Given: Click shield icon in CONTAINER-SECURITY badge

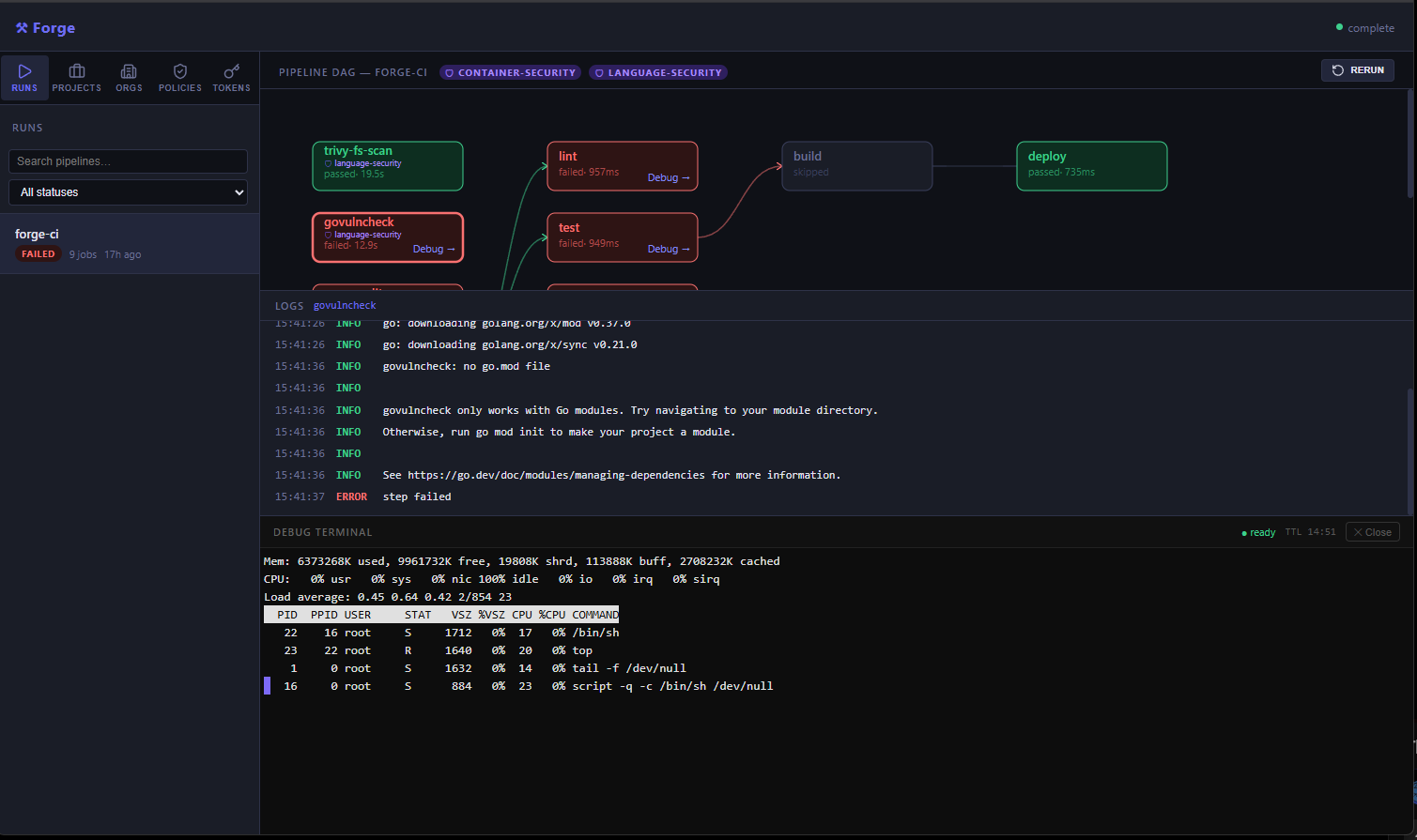Looking at the screenshot, I should click(x=450, y=72).
